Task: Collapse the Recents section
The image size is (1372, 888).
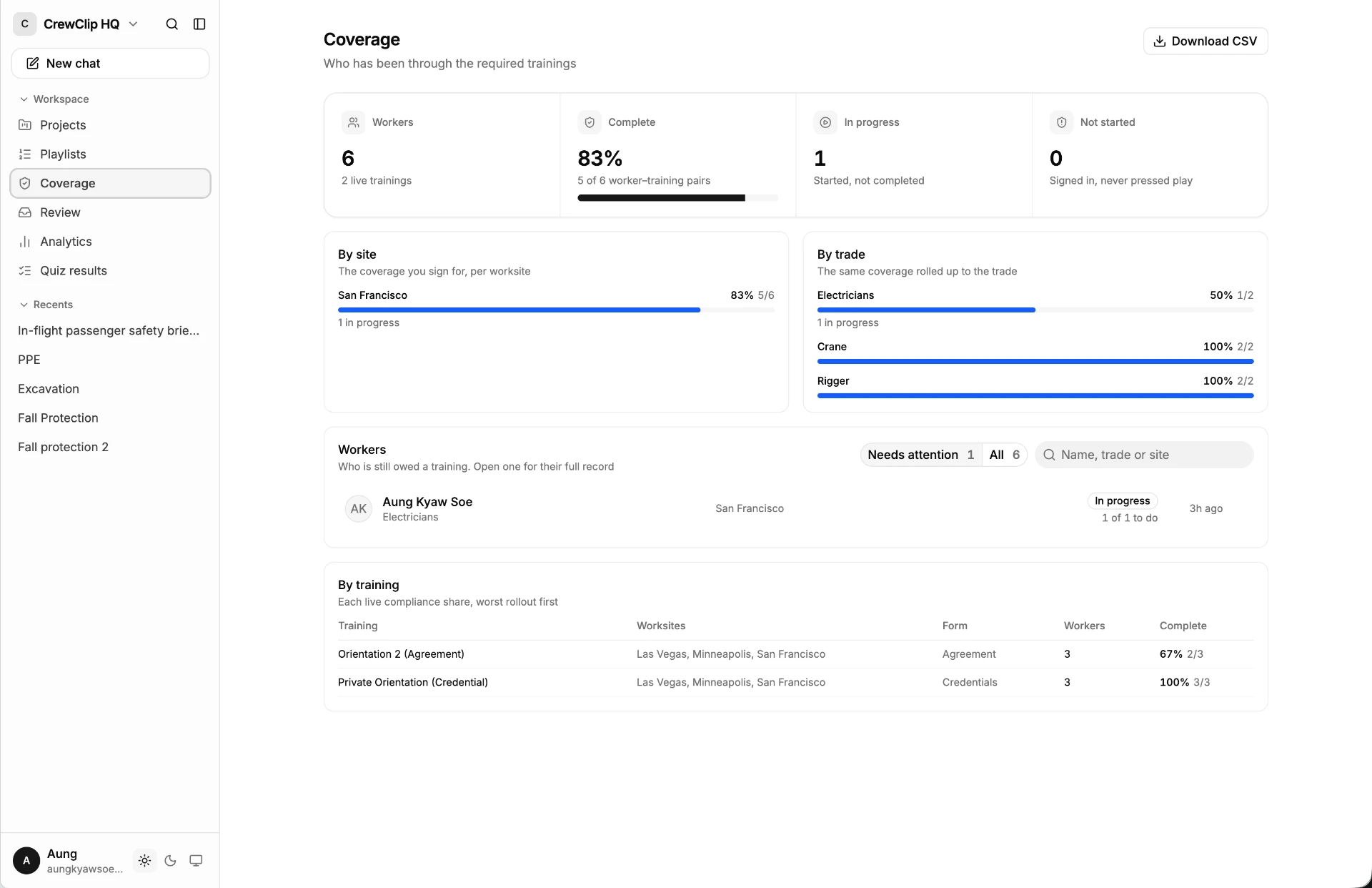Action: (x=46, y=305)
